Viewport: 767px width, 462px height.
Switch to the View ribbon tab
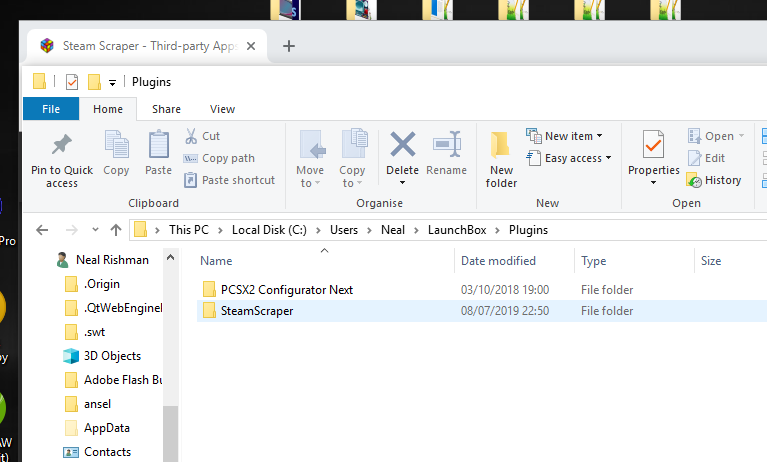click(x=223, y=109)
